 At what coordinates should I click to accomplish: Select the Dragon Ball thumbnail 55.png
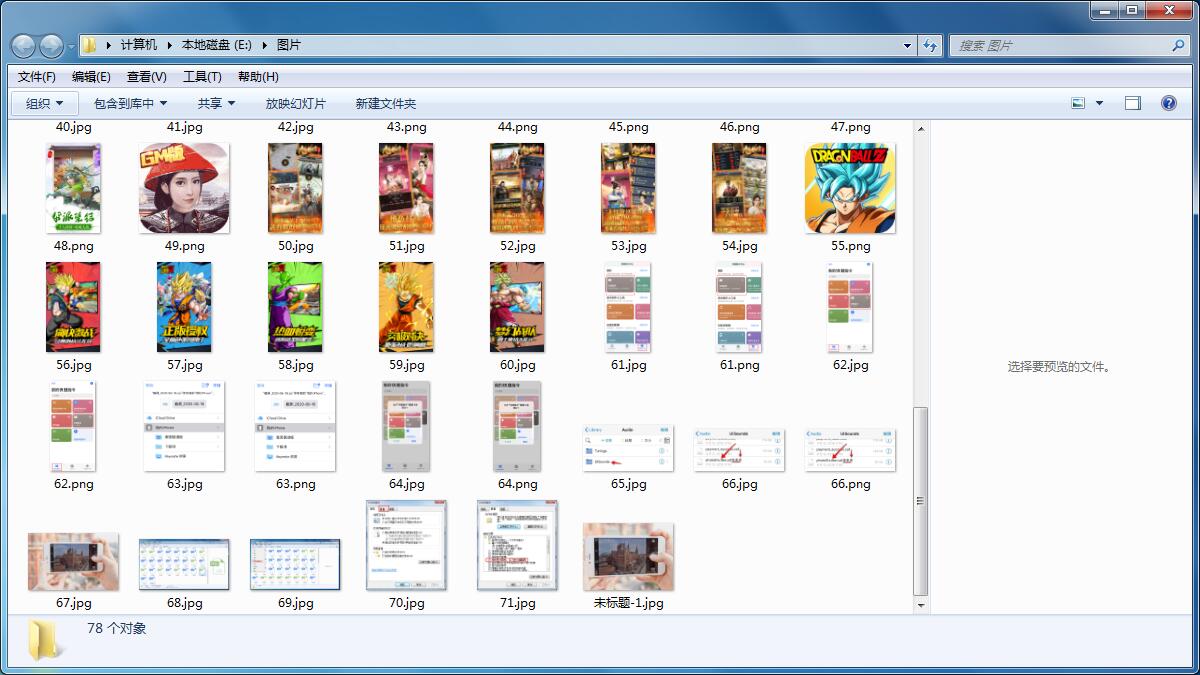(849, 188)
